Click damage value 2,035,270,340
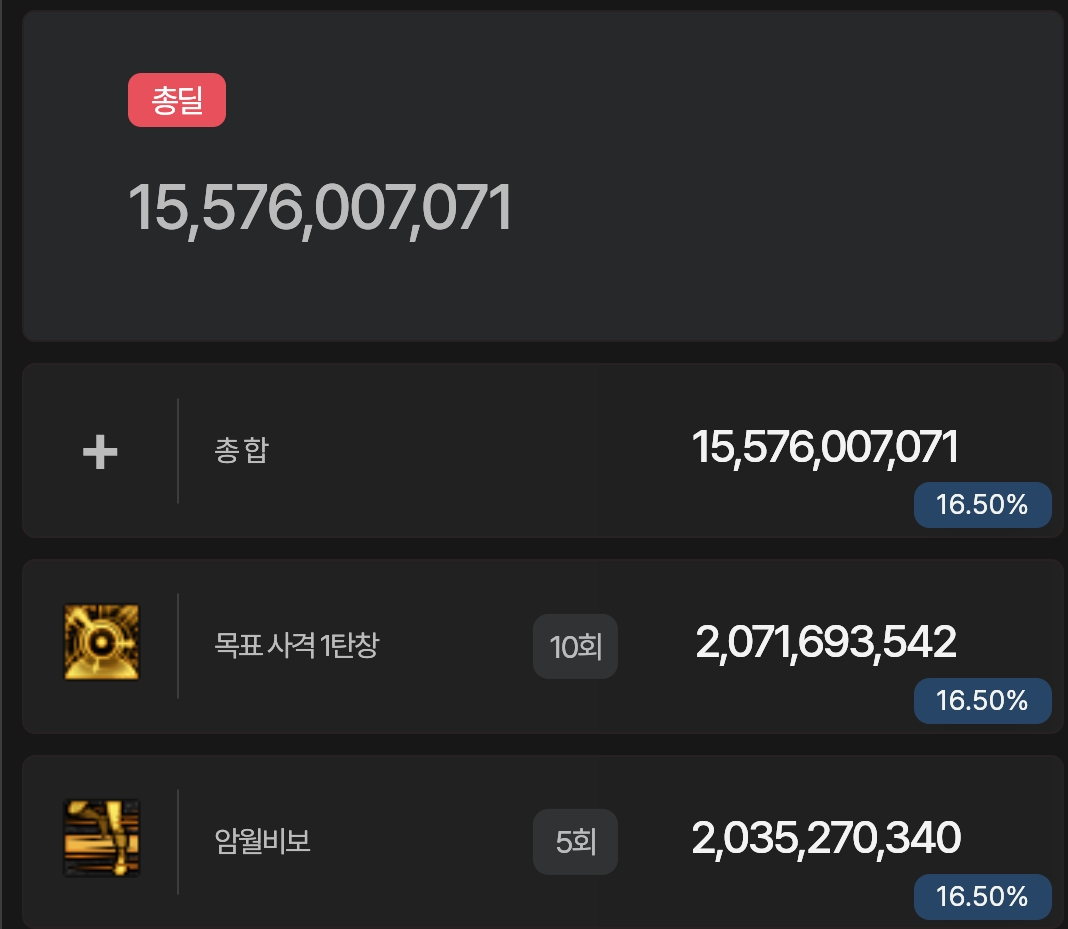Viewport: 1068px width, 929px height. [x=826, y=838]
